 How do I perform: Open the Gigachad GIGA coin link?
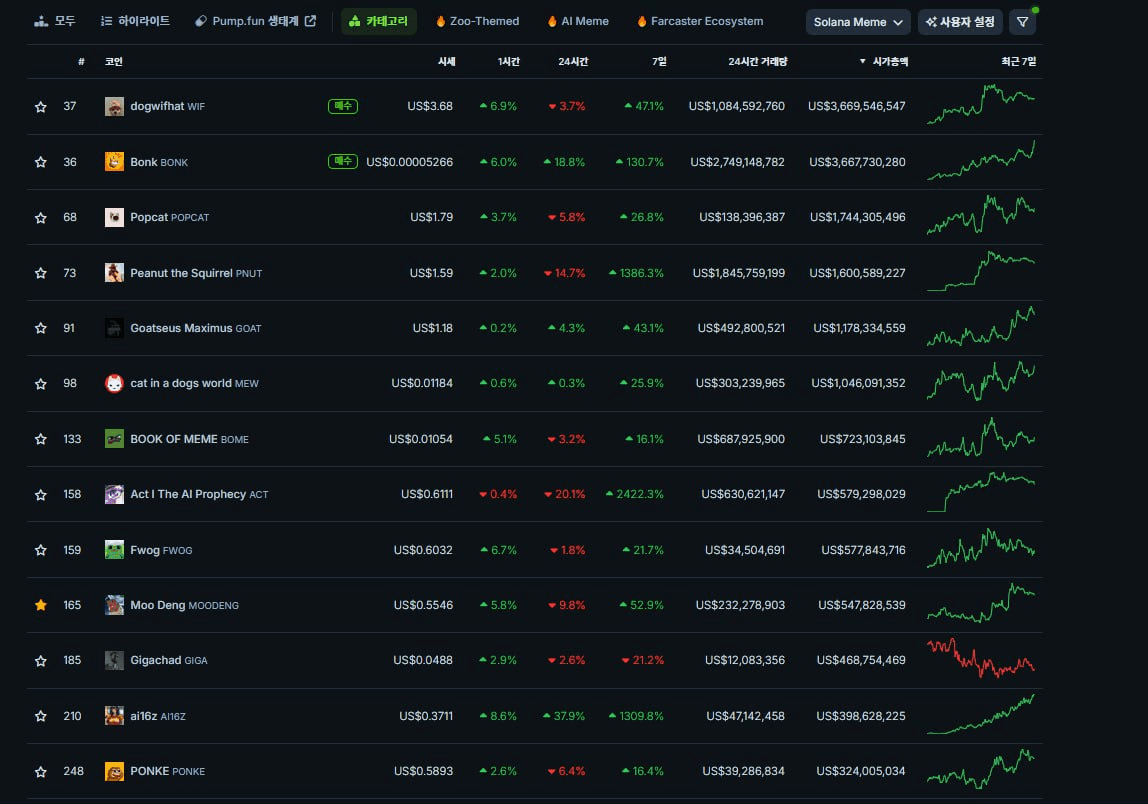coord(168,660)
